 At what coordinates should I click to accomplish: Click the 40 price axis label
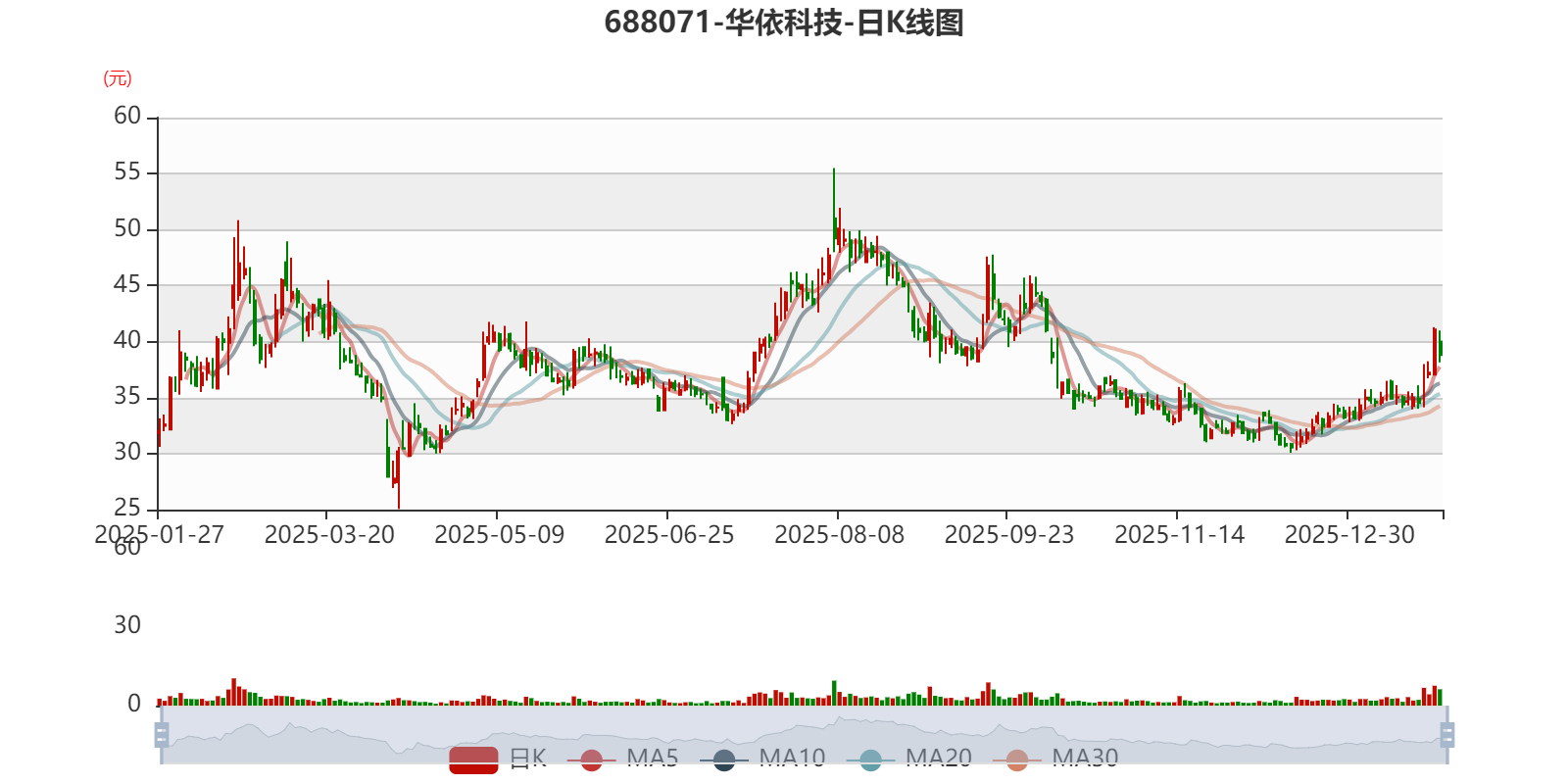coord(127,340)
